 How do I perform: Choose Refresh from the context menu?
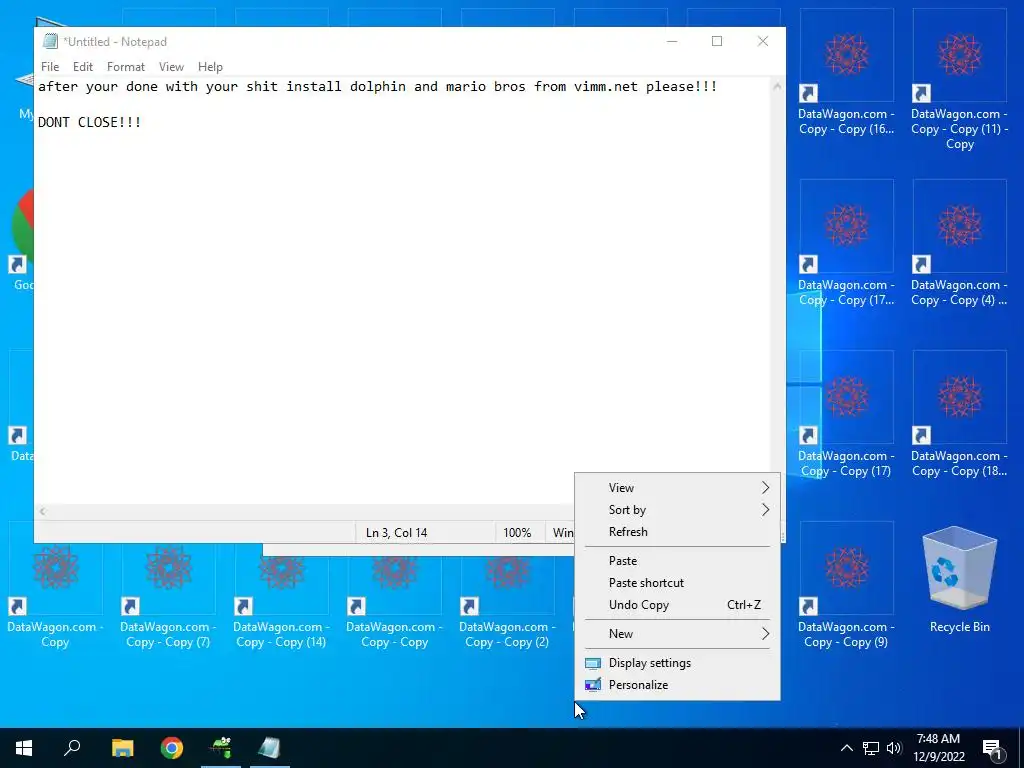(677, 532)
